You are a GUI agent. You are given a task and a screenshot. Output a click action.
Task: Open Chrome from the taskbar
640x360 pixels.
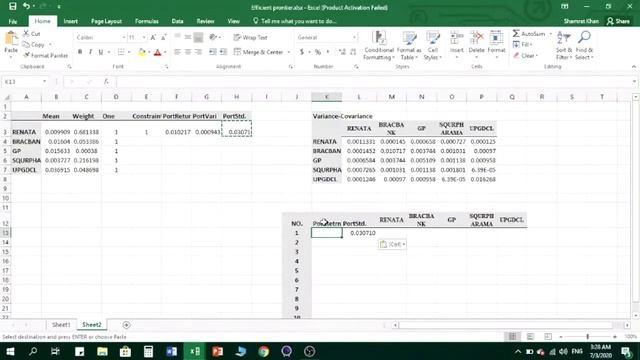click(x=264, y=351)
